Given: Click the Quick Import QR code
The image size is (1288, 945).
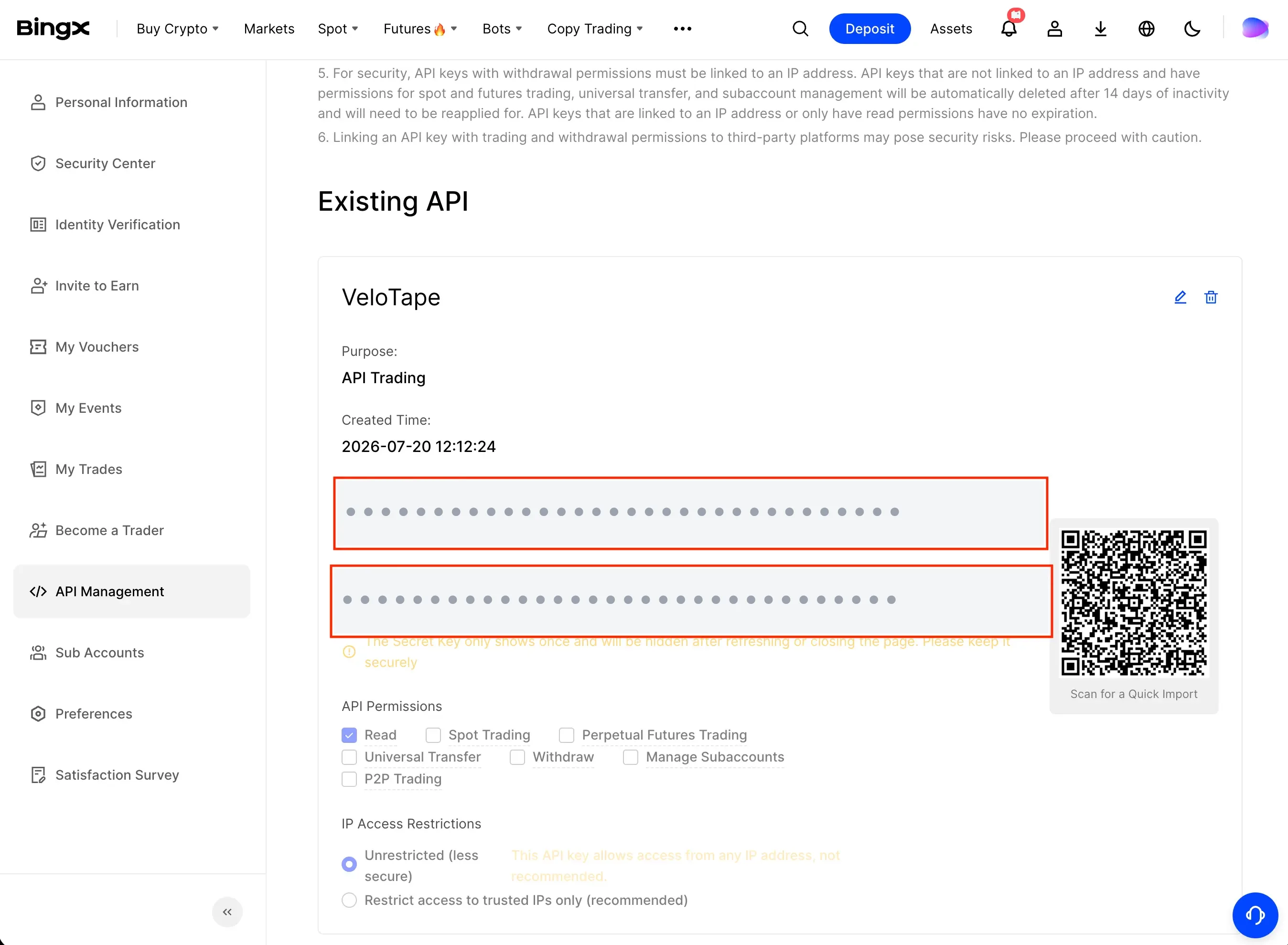Looking at the screenshot, I should click(x=1134, y=603).
